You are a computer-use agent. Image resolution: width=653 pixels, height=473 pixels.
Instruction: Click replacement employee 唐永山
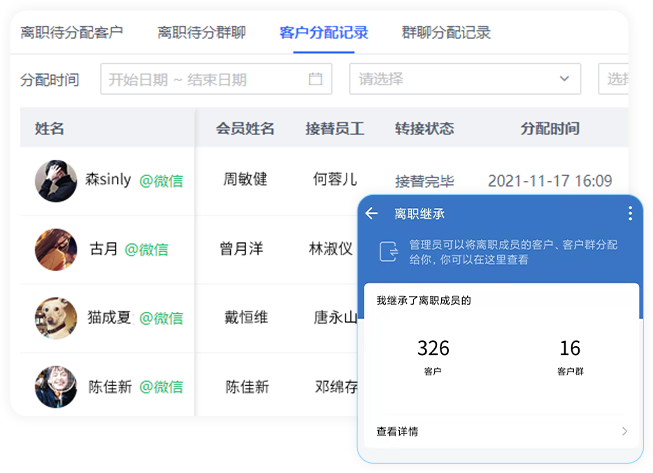[x=336, y=317]
